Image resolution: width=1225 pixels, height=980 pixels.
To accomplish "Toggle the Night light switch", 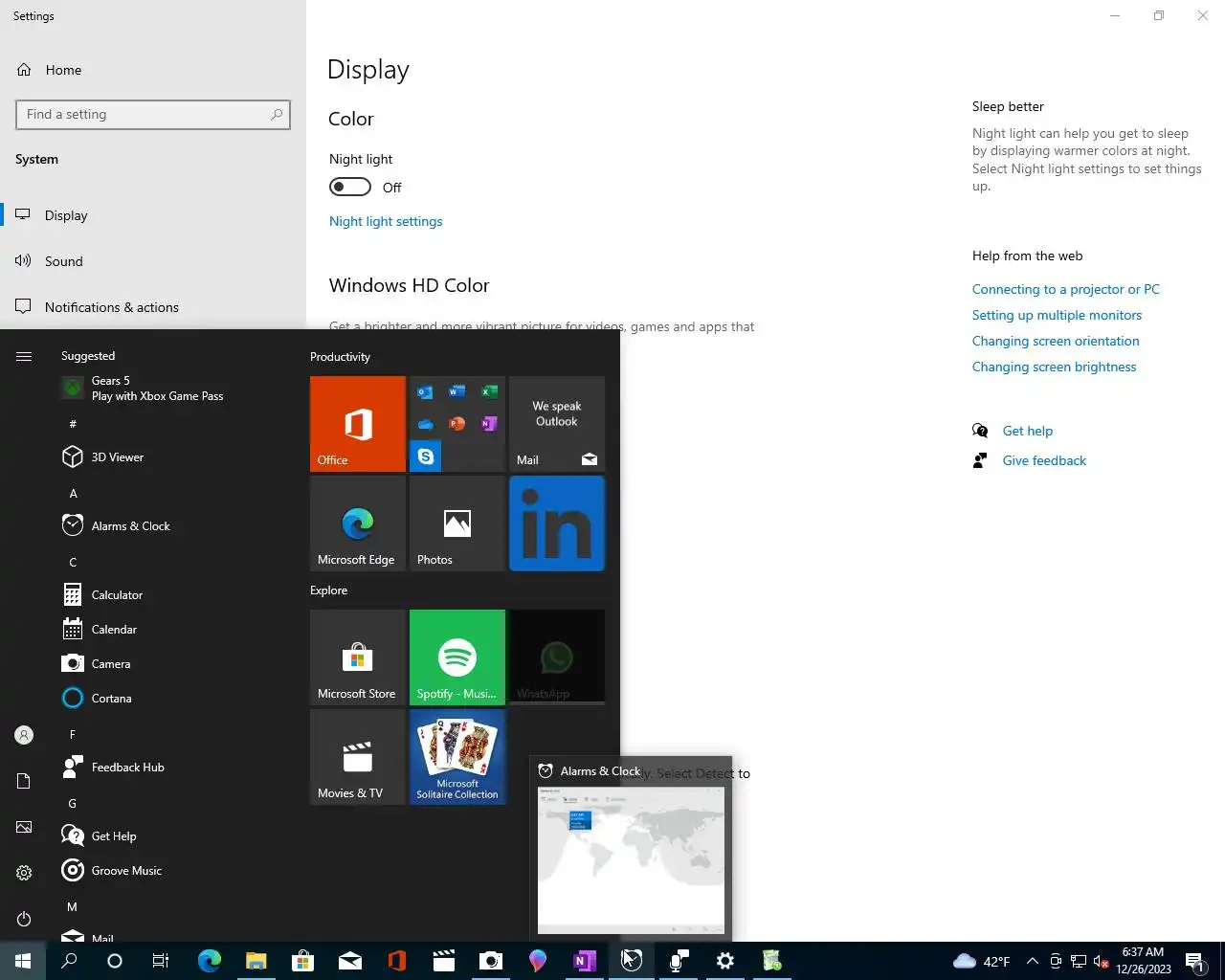I will click(350, 187).
